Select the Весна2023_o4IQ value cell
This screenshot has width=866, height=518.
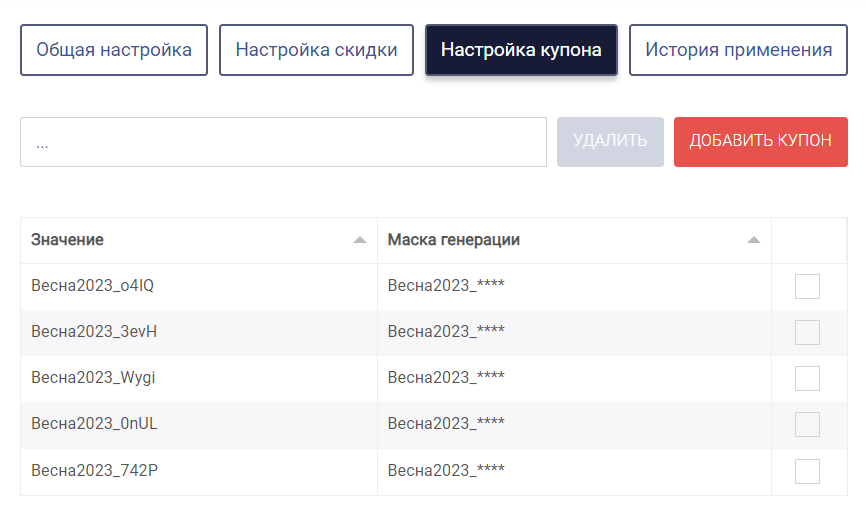point(92,286)
